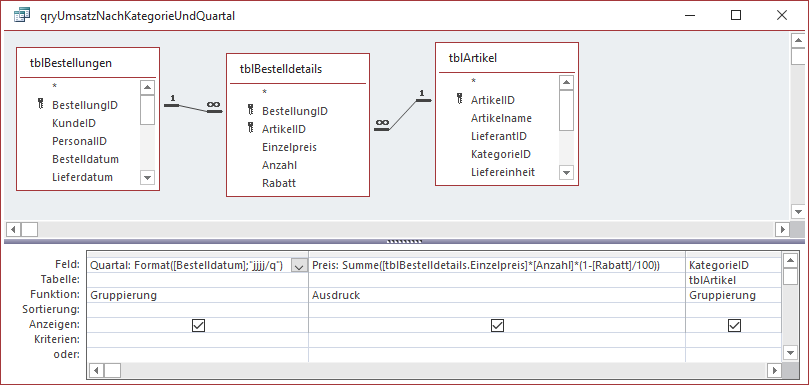Maximize the query design window
This screenshot has height=385, width=809.
[x=736, y=15]
